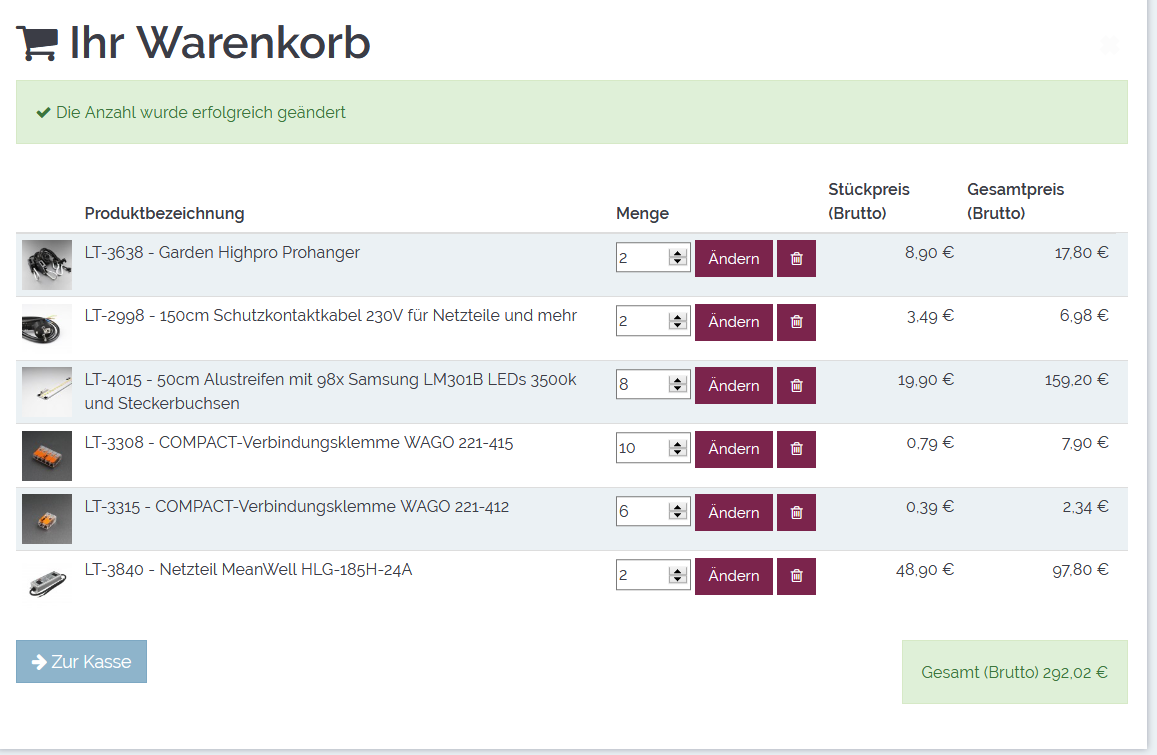1157x755 pixels.
Task: Increase quantity of Garden Highpro Prohanger
Action: point(679,254)
